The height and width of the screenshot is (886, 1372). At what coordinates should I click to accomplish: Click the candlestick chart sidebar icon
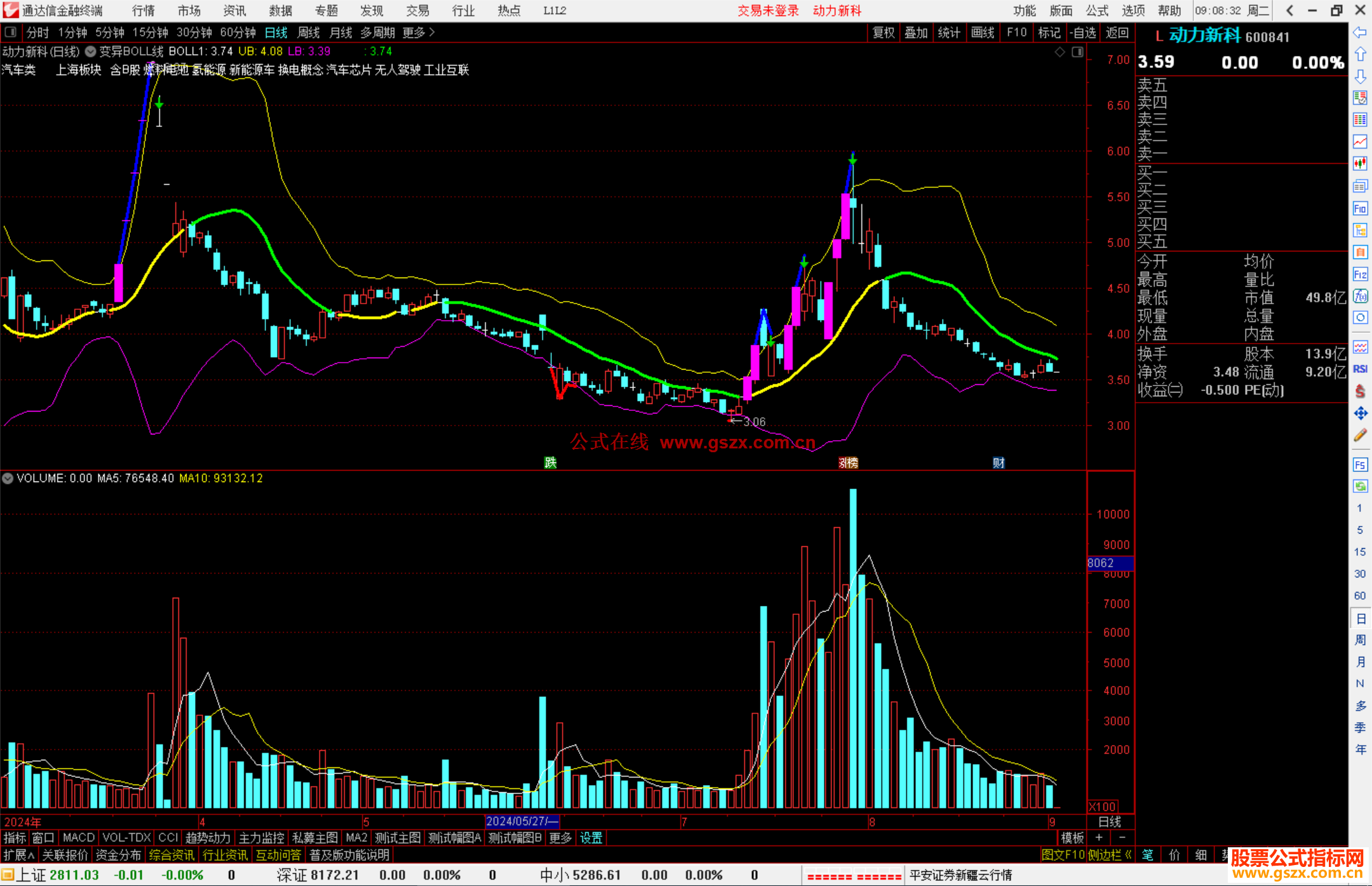click(1360, 164)
